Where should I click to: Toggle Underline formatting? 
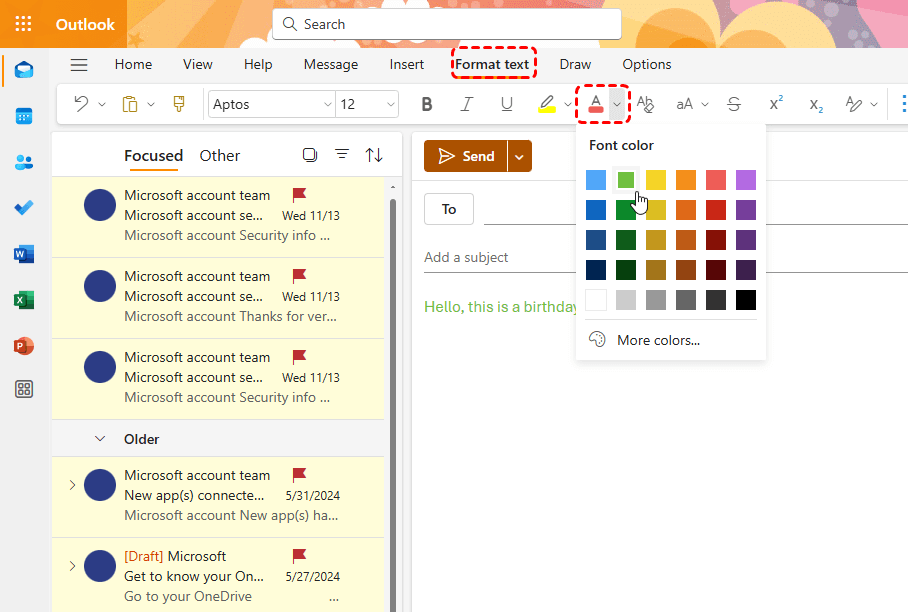(x=506, y=104)
